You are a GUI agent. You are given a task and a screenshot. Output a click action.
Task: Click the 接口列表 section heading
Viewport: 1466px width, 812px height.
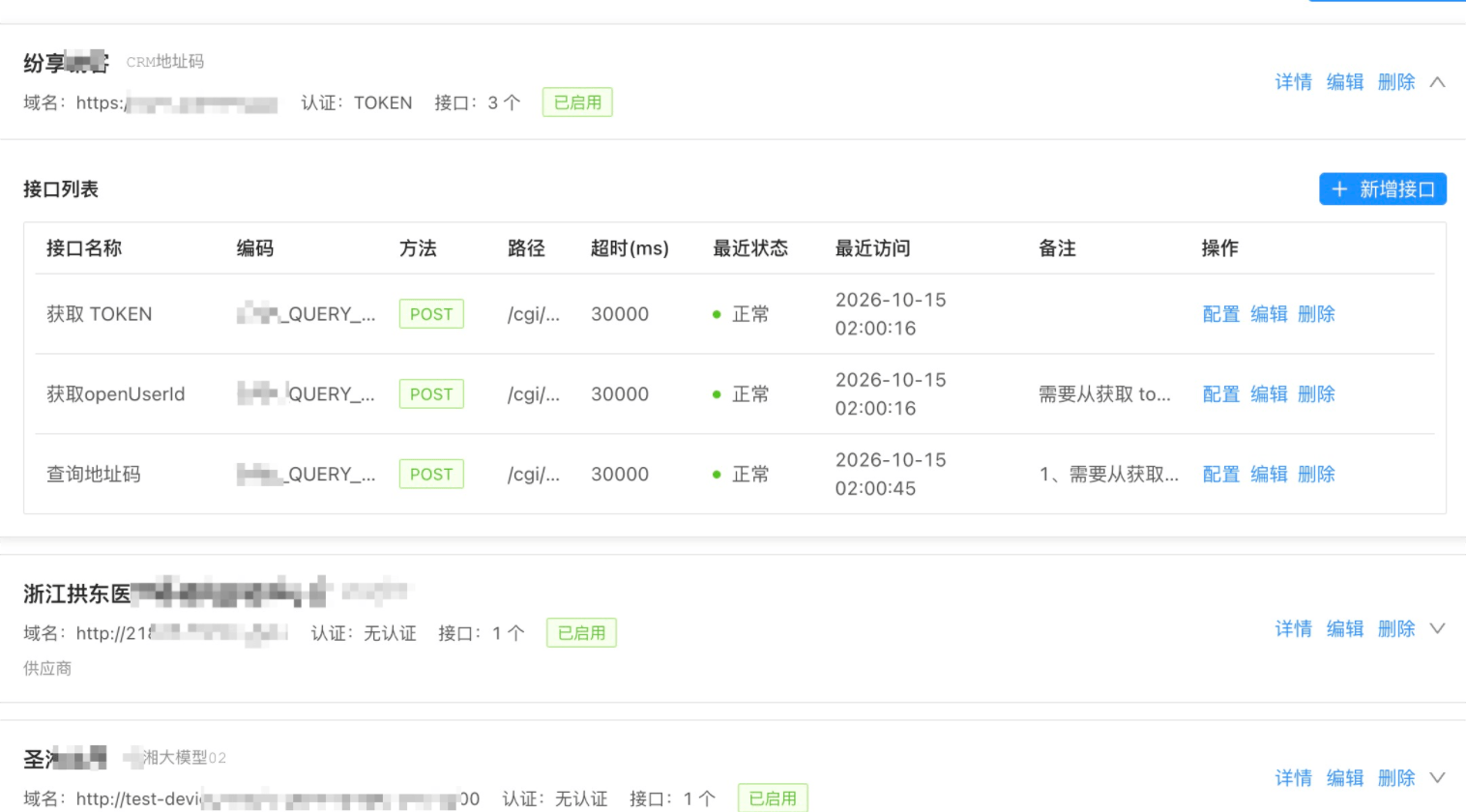click(x=61, y=189)
